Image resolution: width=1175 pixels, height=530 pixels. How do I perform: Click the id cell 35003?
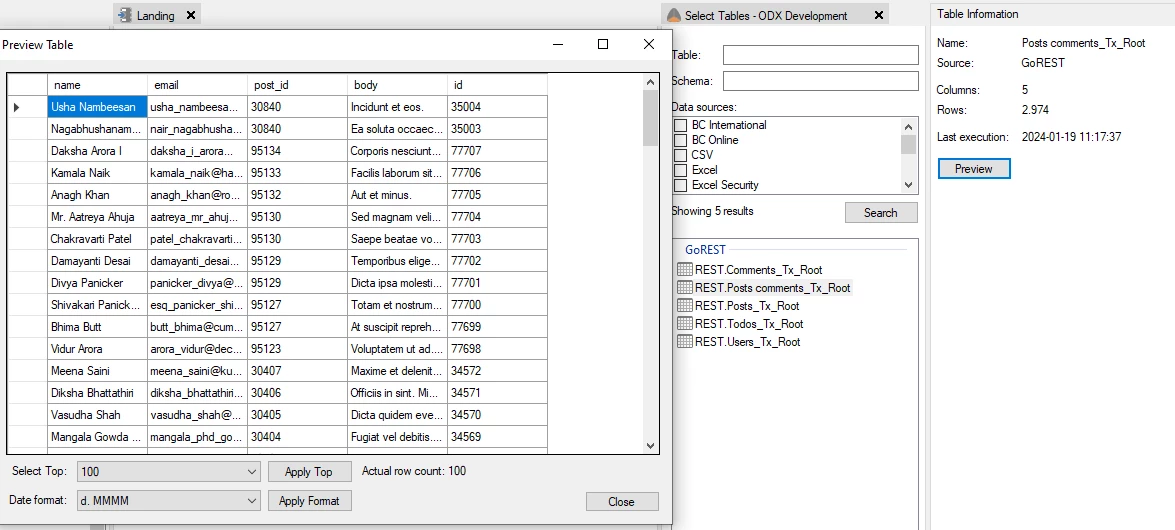coord(498,129)
